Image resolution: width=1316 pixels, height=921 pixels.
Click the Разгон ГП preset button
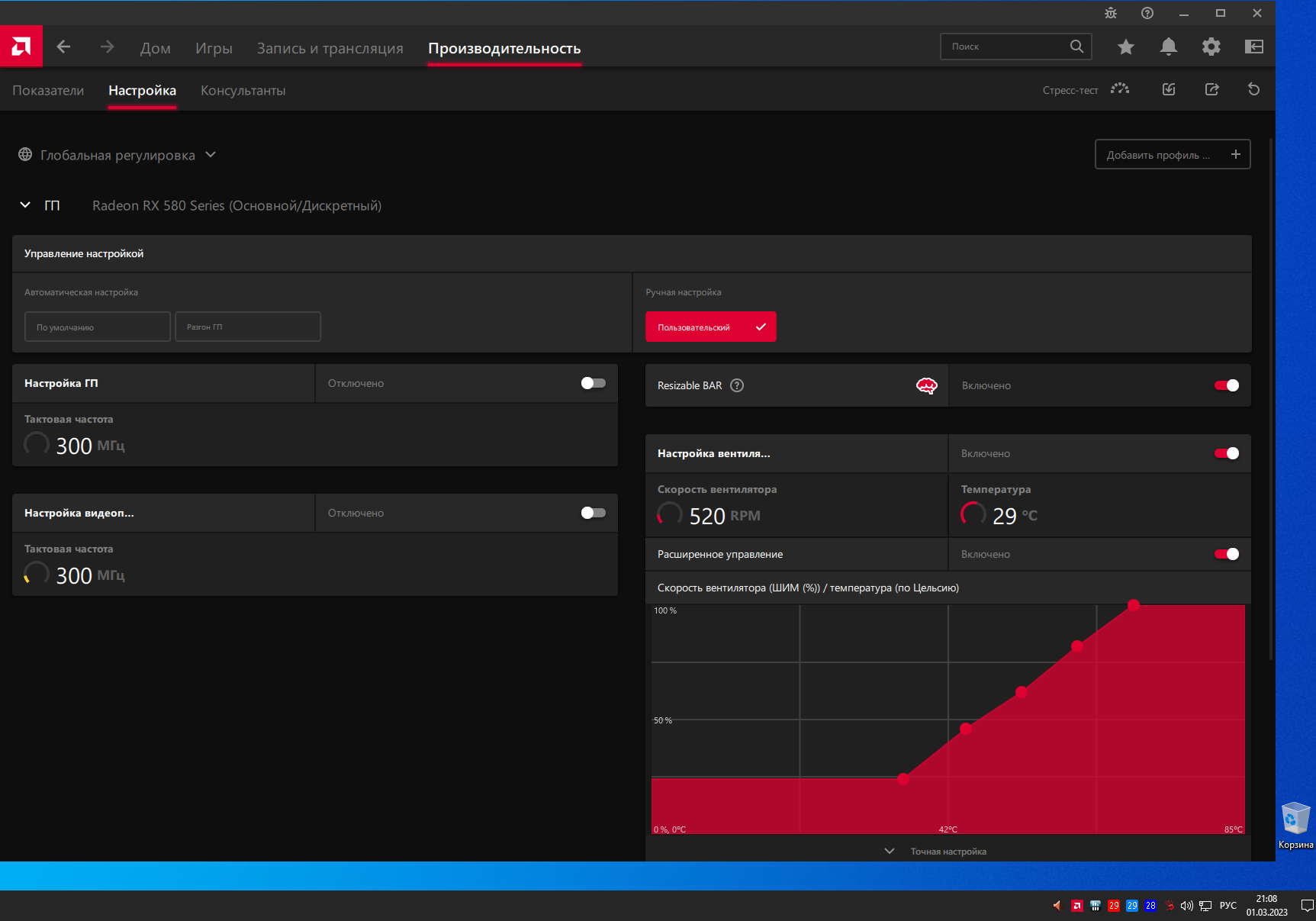pos(248,327)
